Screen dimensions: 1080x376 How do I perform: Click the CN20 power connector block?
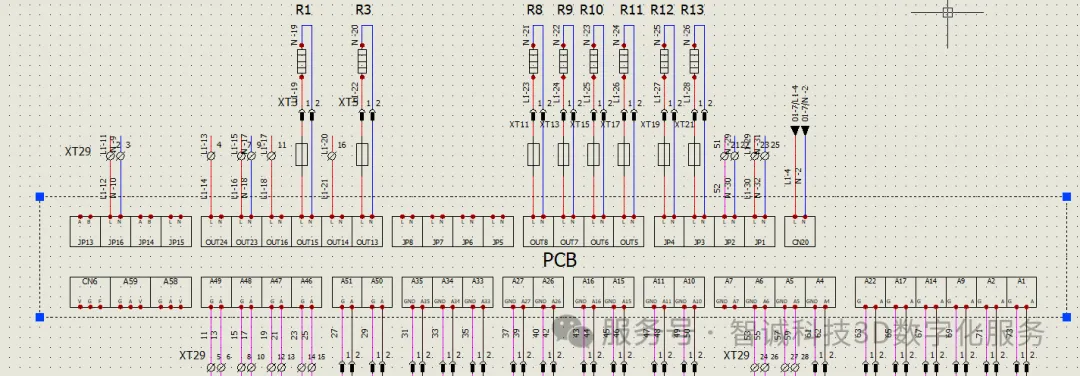[800, 232]
